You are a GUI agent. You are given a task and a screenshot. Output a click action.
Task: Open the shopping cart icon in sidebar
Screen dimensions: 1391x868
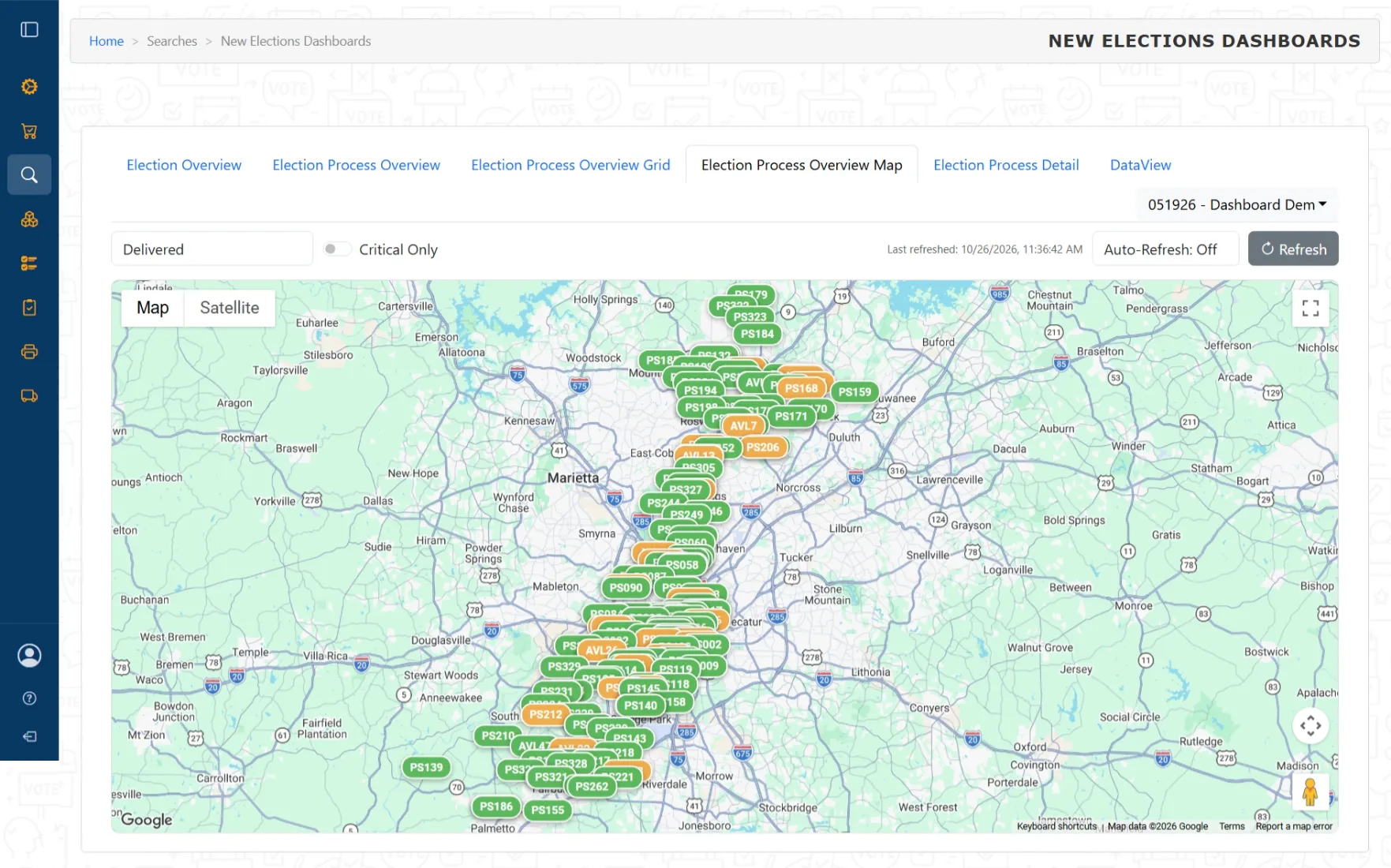tap(29, 131)
